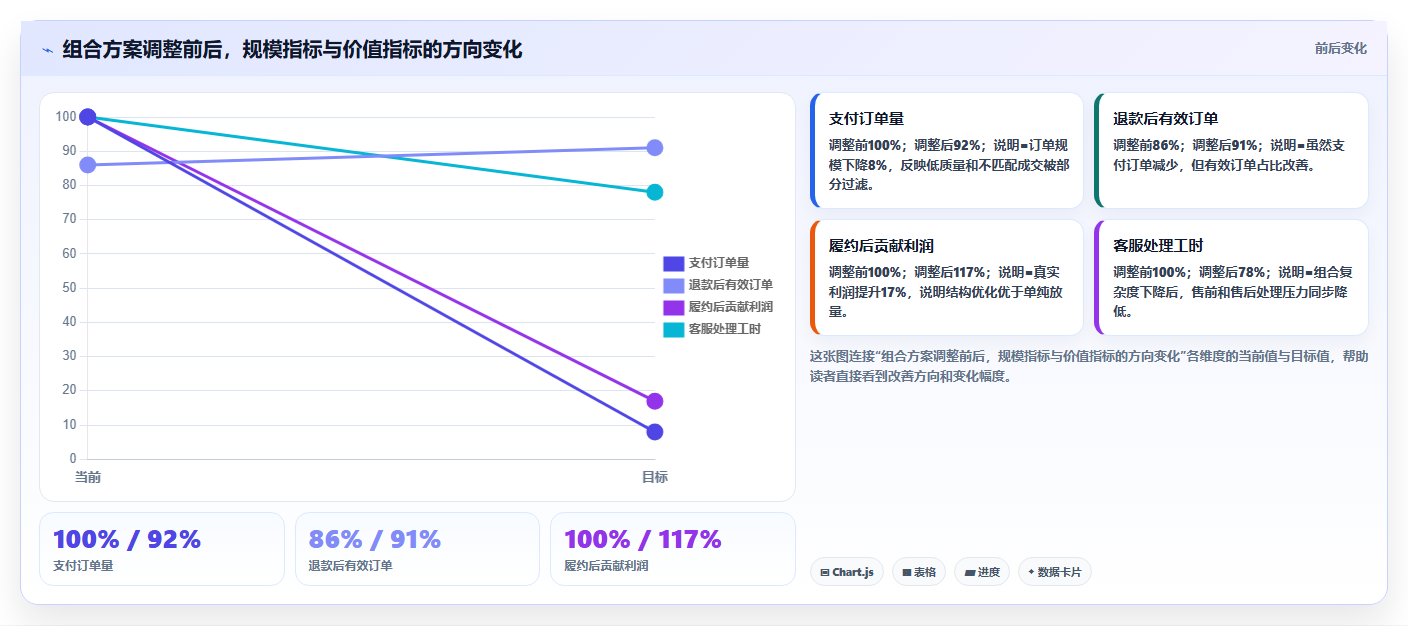This screenshot has height=626, width=1408.
Task: Click the icon inside the 表格 tag
Action: [x=906, y=573]
